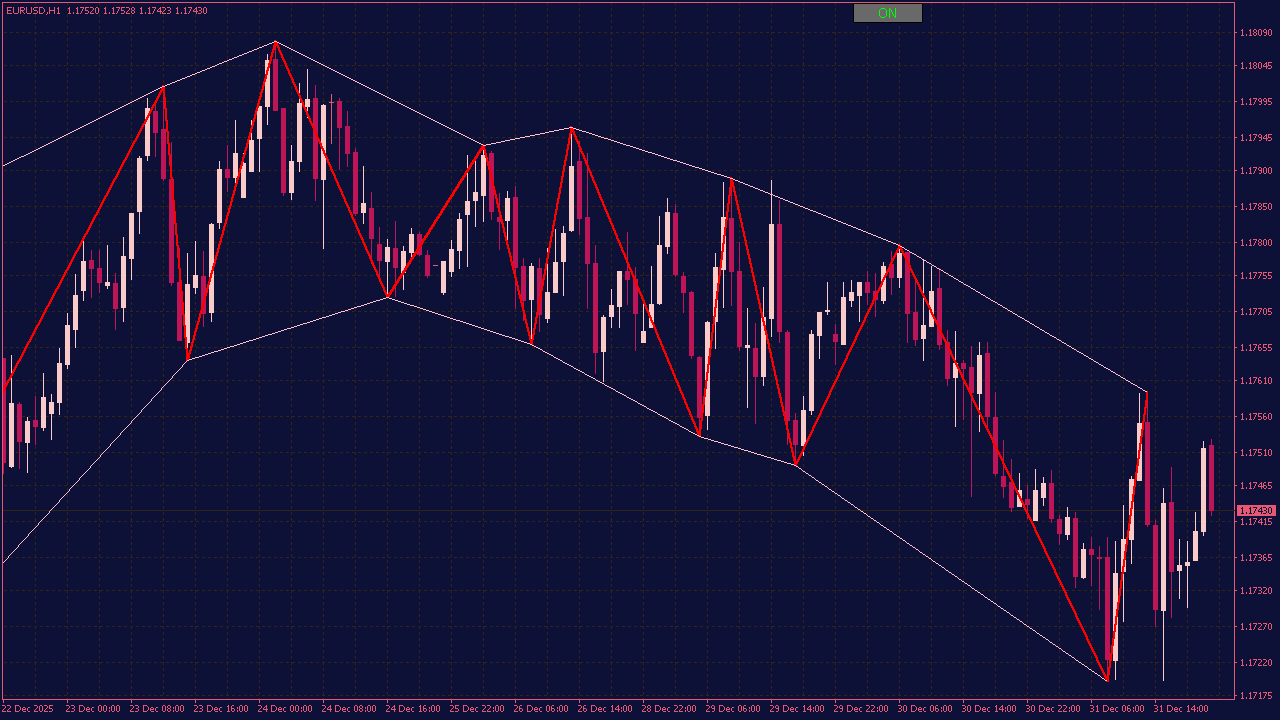Click the EURUSD,H1 symbol title text

click(x=32, y=10)
